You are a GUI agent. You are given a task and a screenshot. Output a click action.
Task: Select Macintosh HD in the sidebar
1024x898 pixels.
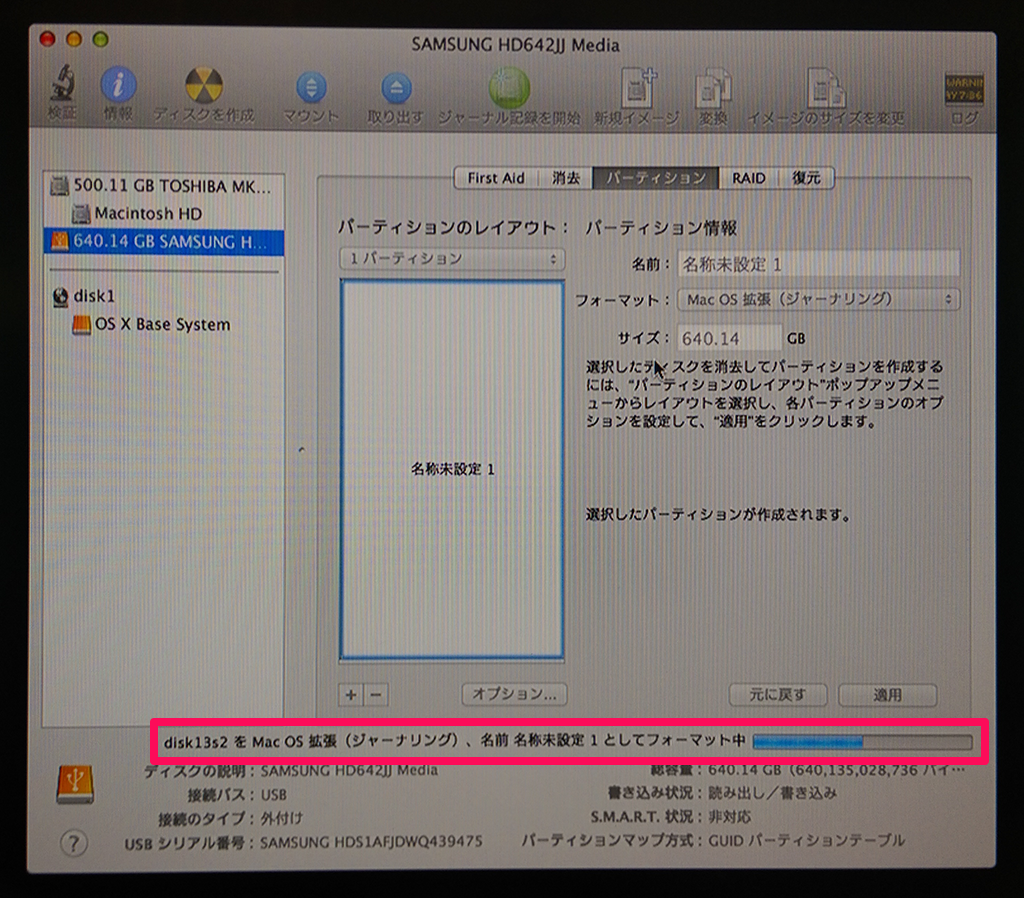tap(148, 214)
